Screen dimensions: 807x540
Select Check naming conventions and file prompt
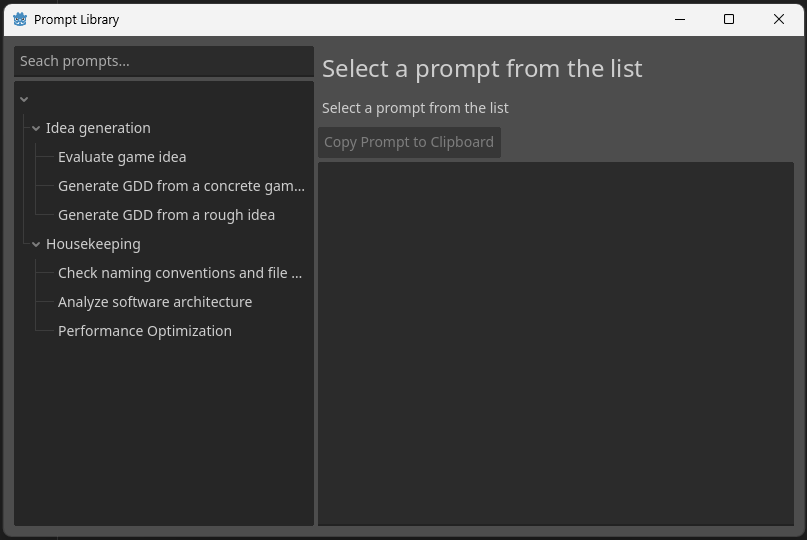pos(180,273)
